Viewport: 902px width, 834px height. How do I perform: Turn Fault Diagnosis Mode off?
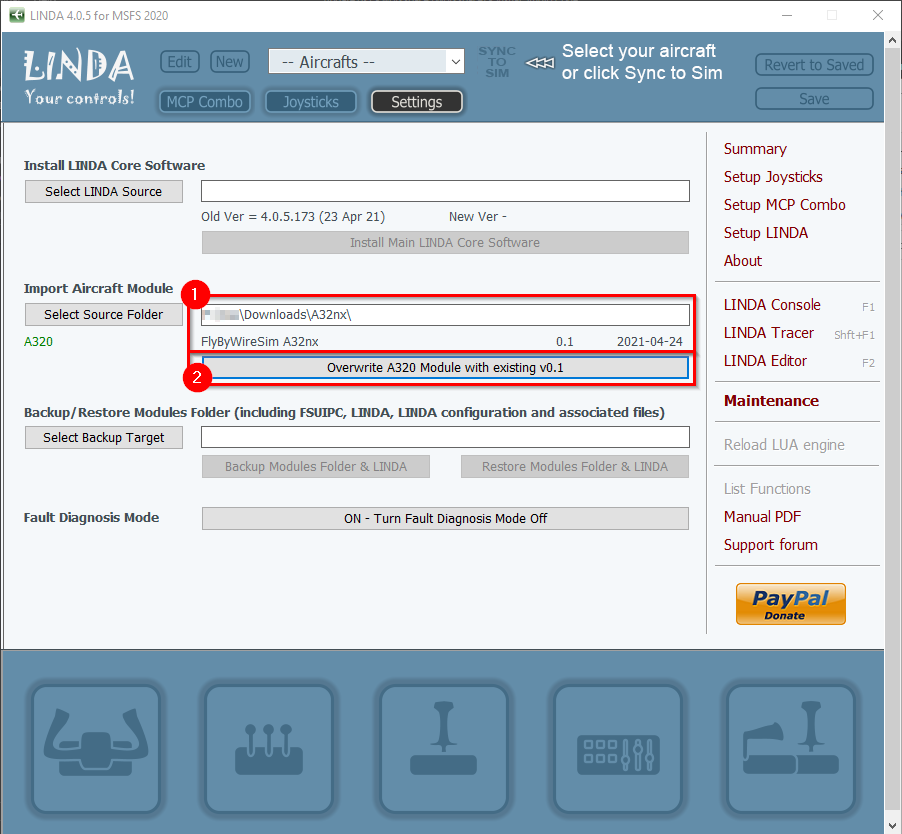point(445,518)
